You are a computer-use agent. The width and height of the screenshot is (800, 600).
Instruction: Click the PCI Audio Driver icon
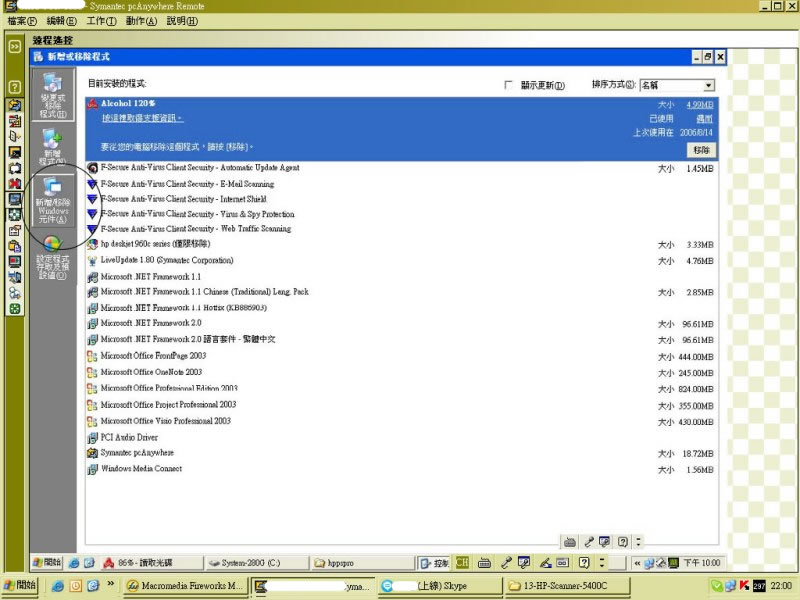tap(92, 438)
